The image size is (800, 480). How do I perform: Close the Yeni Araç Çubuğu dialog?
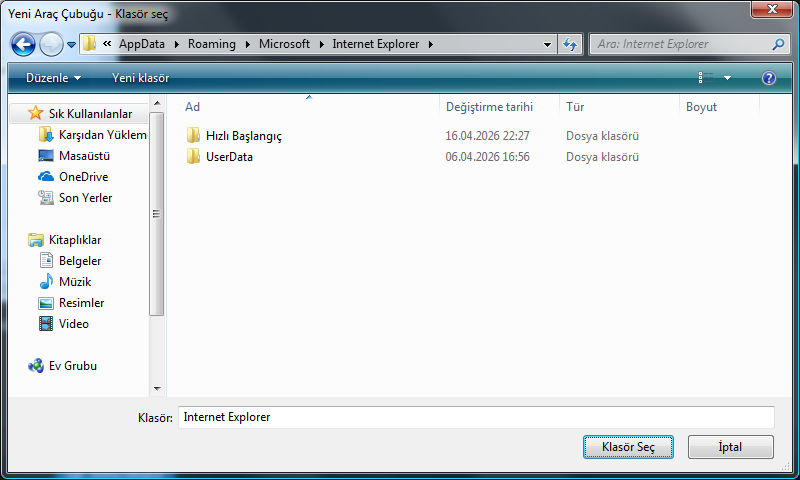(772, 9)
